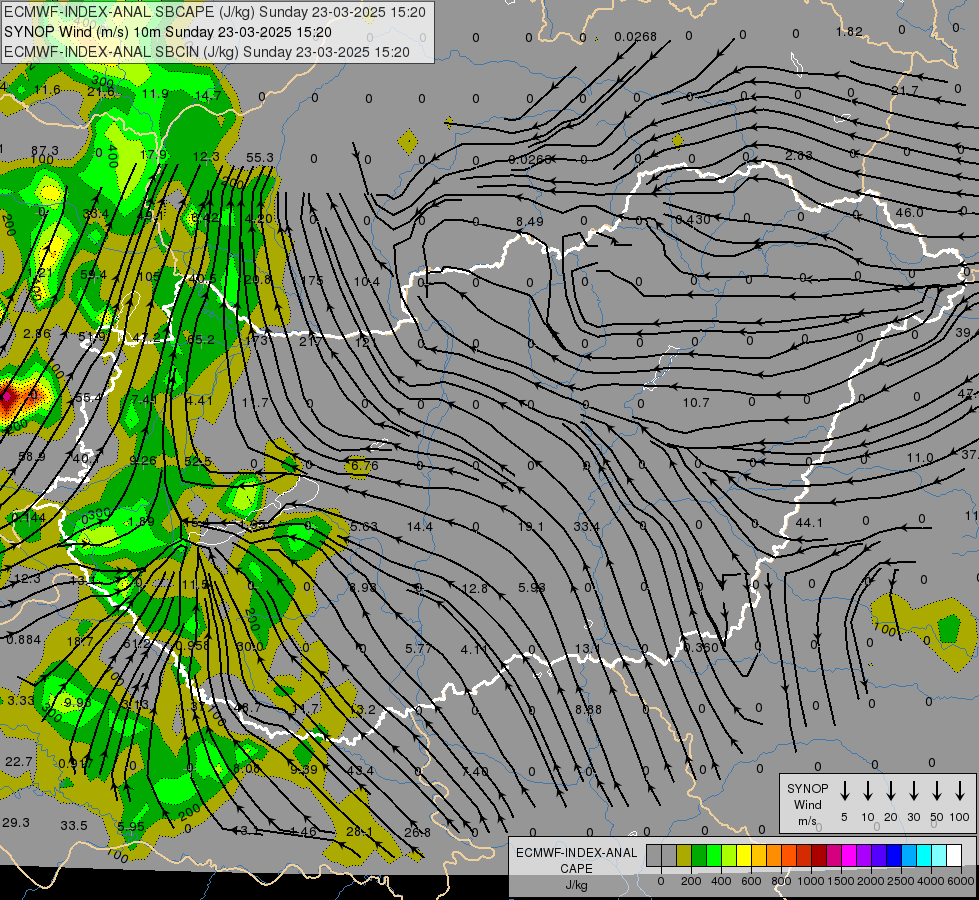Click the map value 8.88
This screenshot has height=900, width=979.
[x=588, y=709]
